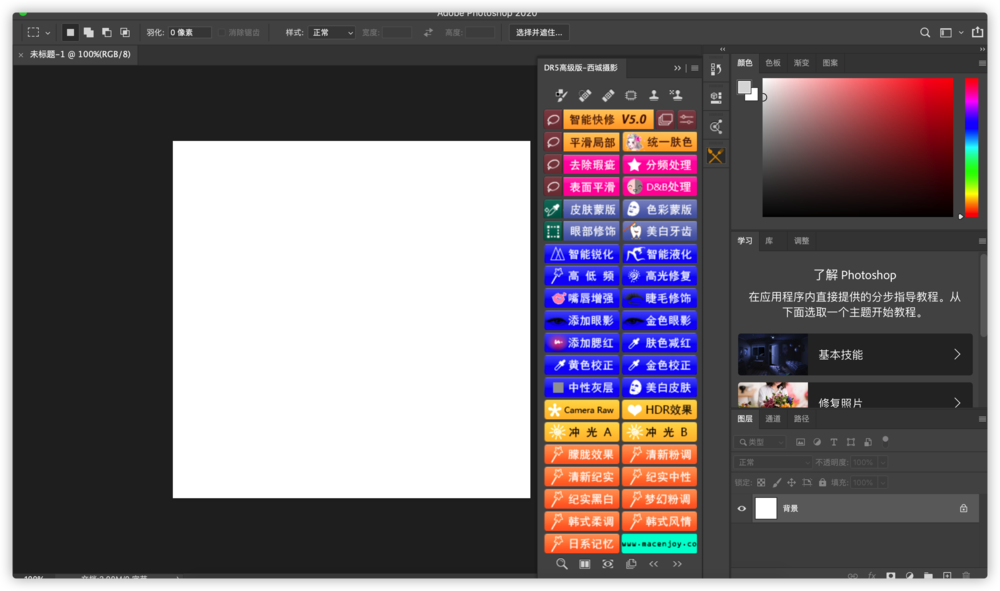The image size is (1000, 591).
Task: Click the eyedropper icon left of 皮肤蒙版
Action: click(x=553, y=209)
